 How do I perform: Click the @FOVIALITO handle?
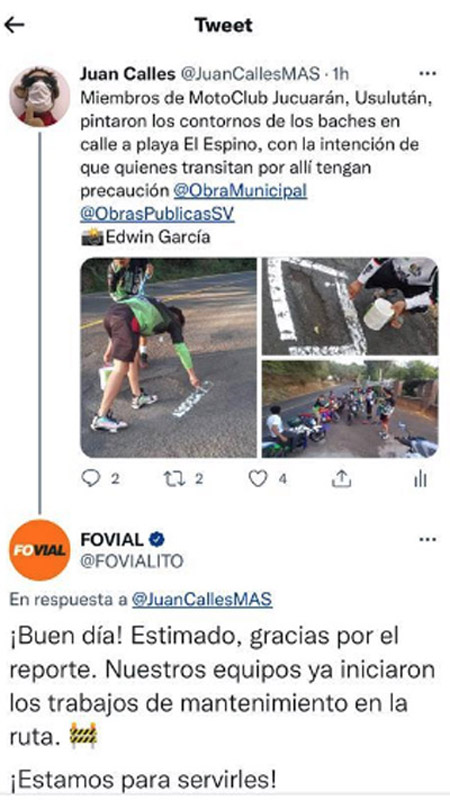(x=132, y=561)
